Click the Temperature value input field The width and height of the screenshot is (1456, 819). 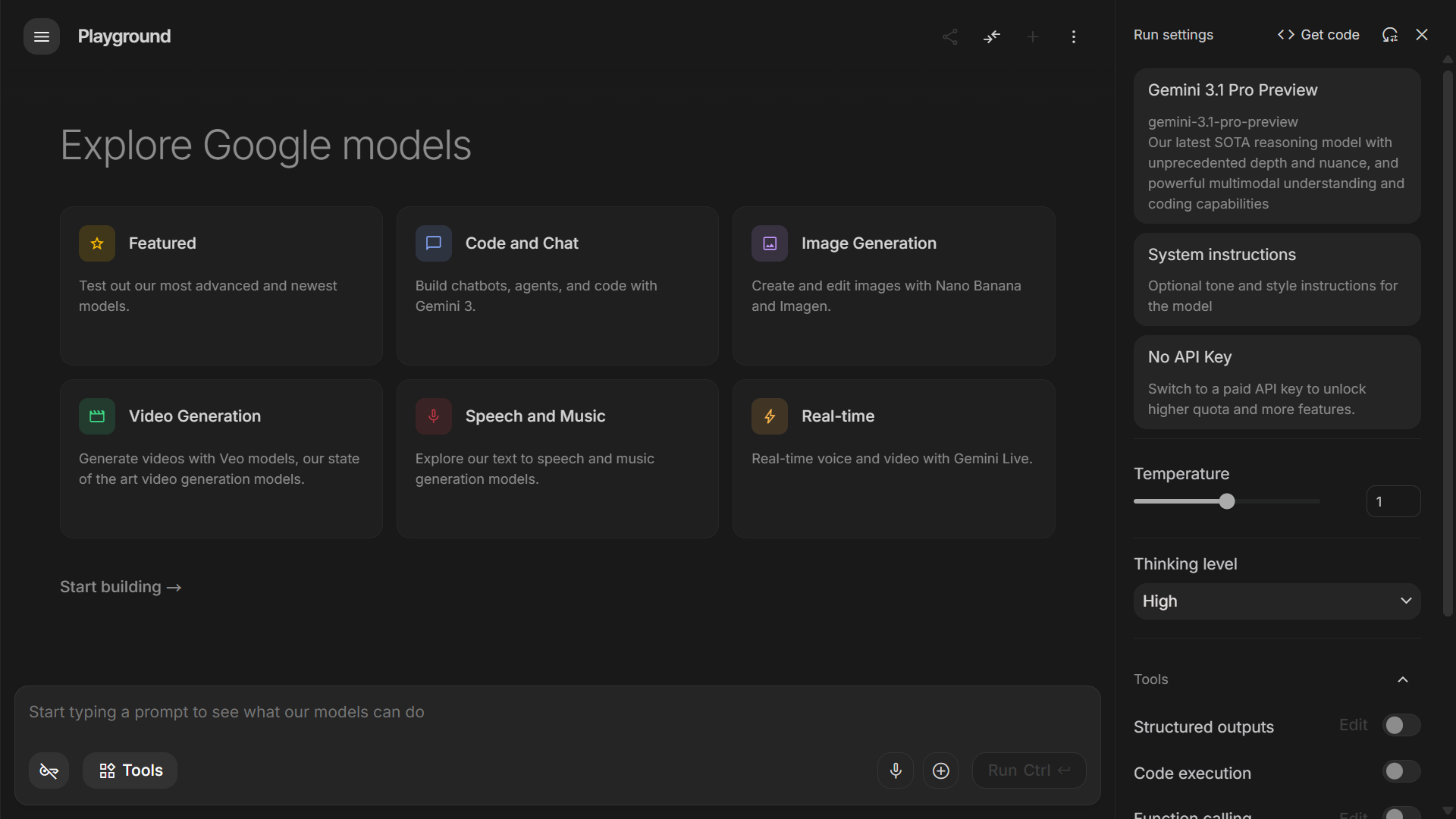pyautogui.click(x=1394, y=501)
